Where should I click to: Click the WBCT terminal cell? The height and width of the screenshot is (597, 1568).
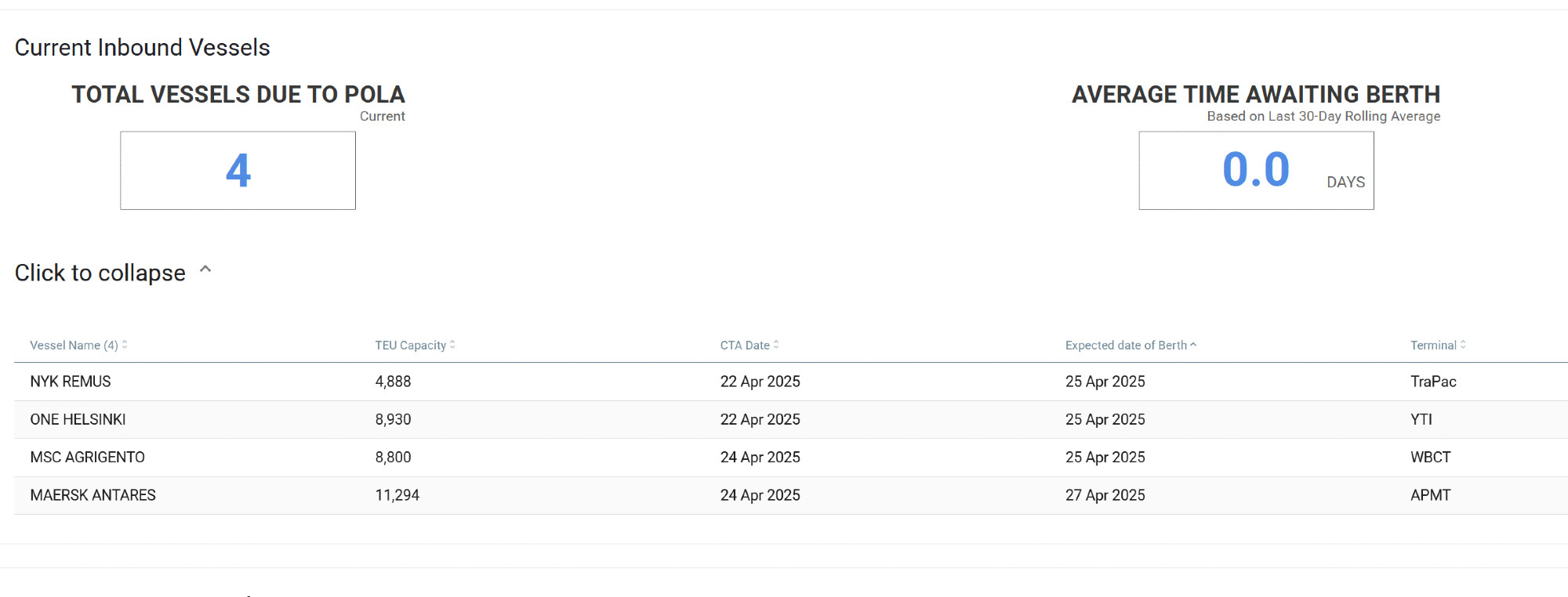1431,458
